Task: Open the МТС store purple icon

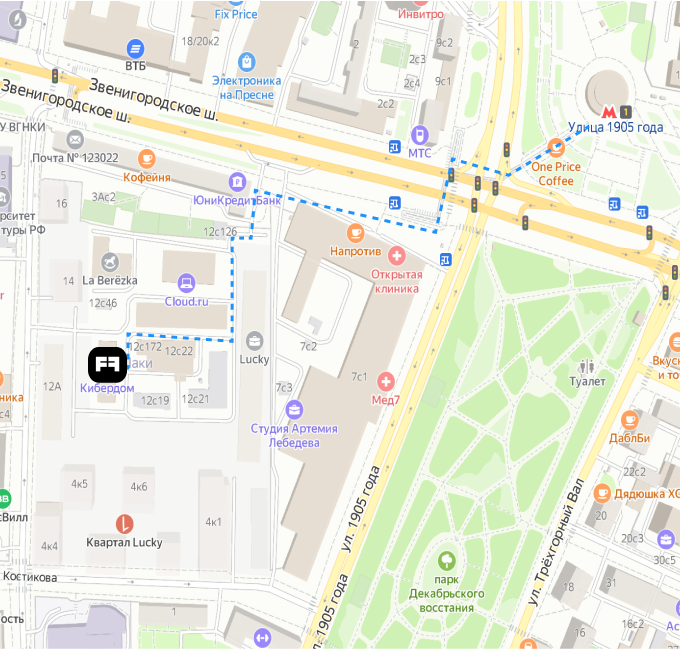Action: [x=419, y=135]
